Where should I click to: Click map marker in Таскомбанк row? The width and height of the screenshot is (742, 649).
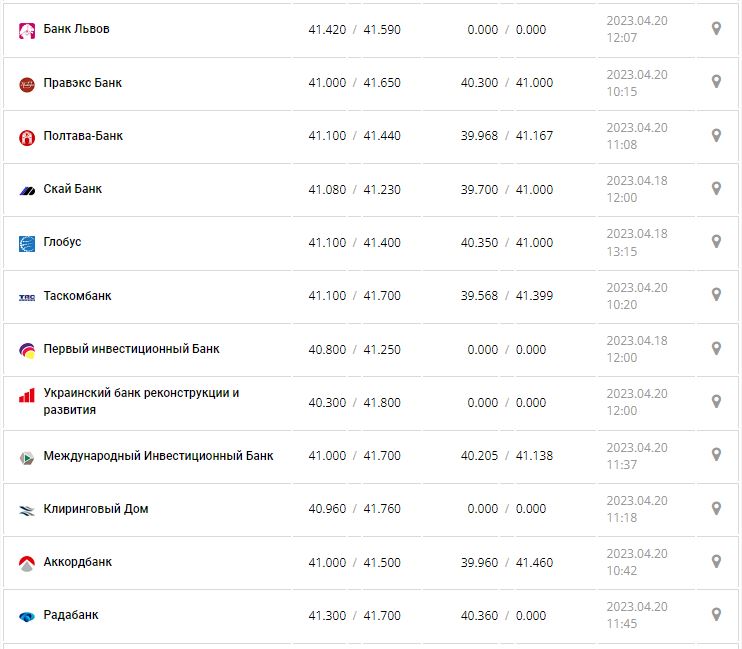[716, 295]
